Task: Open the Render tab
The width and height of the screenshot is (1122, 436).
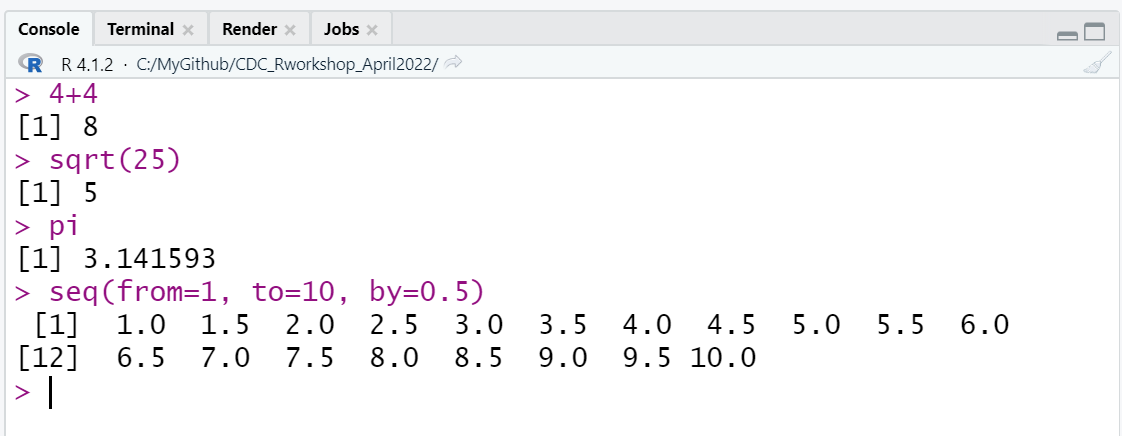Action: tap(249, 29)
